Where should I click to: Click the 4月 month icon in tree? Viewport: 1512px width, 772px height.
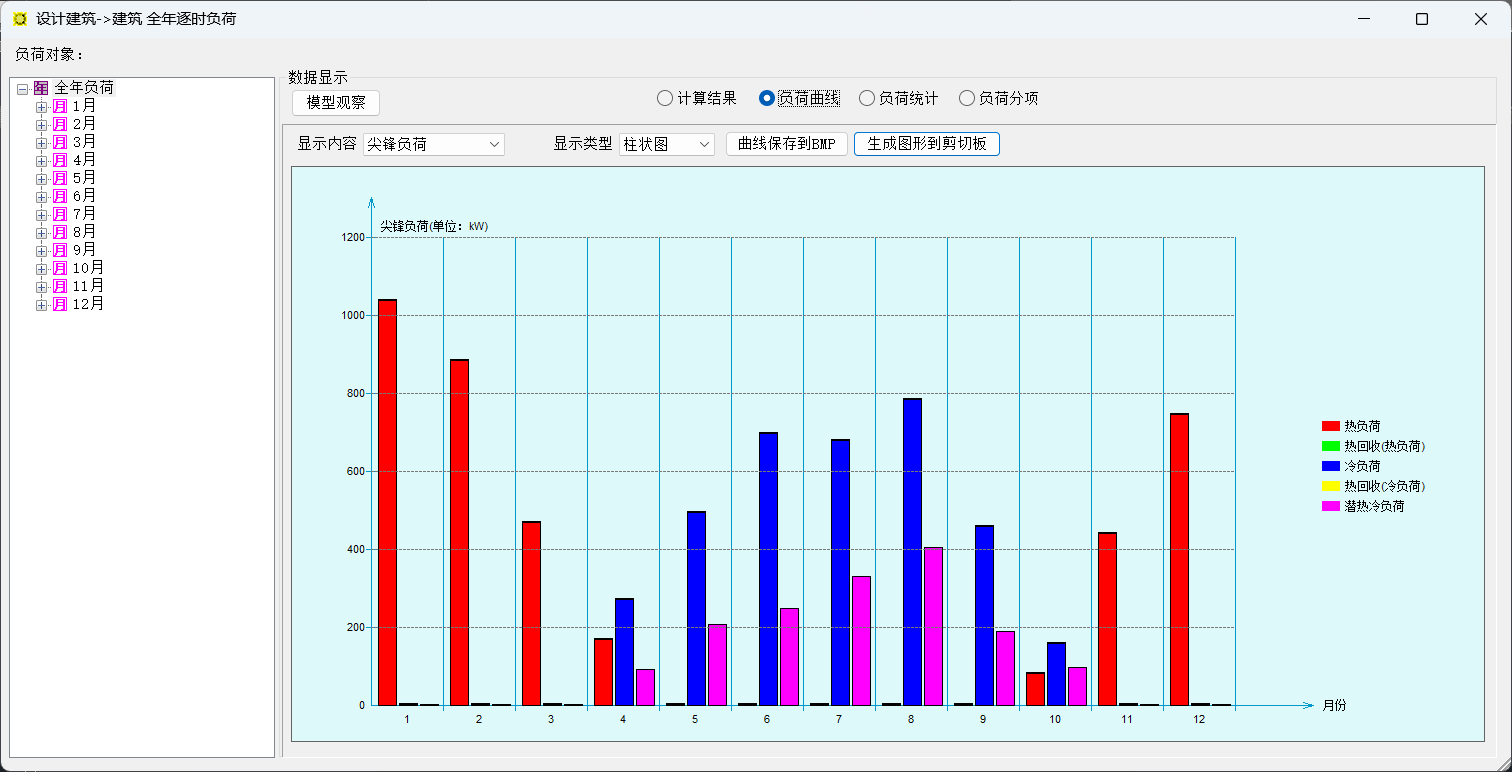click(60, 160)
